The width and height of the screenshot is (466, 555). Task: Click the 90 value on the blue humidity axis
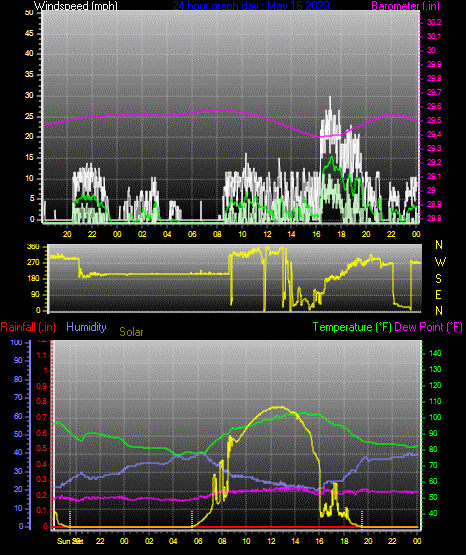18,360
